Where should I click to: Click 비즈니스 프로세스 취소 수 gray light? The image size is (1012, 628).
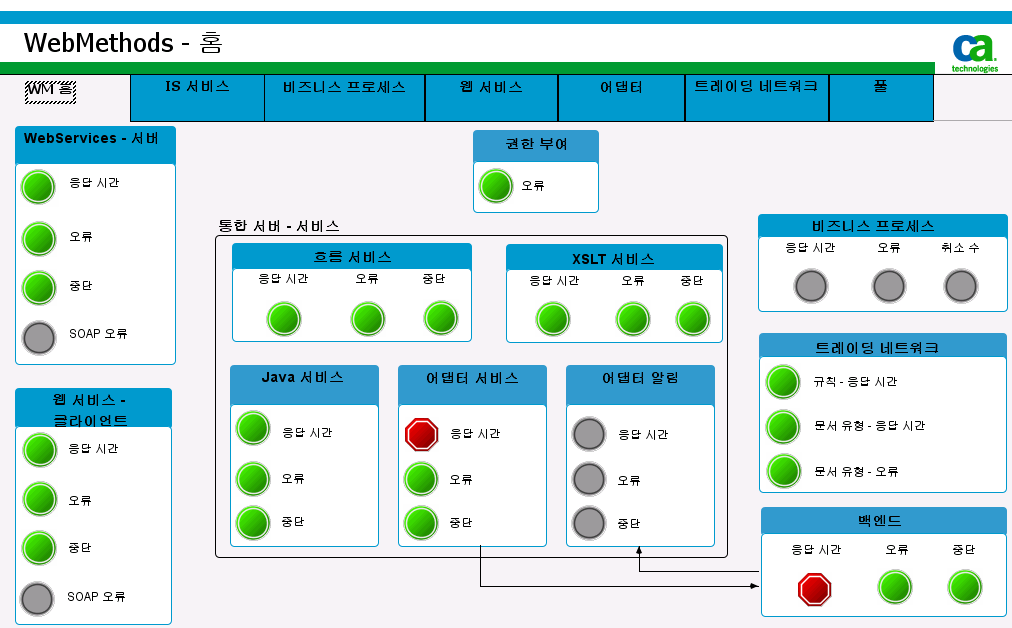tap(961, 286)
